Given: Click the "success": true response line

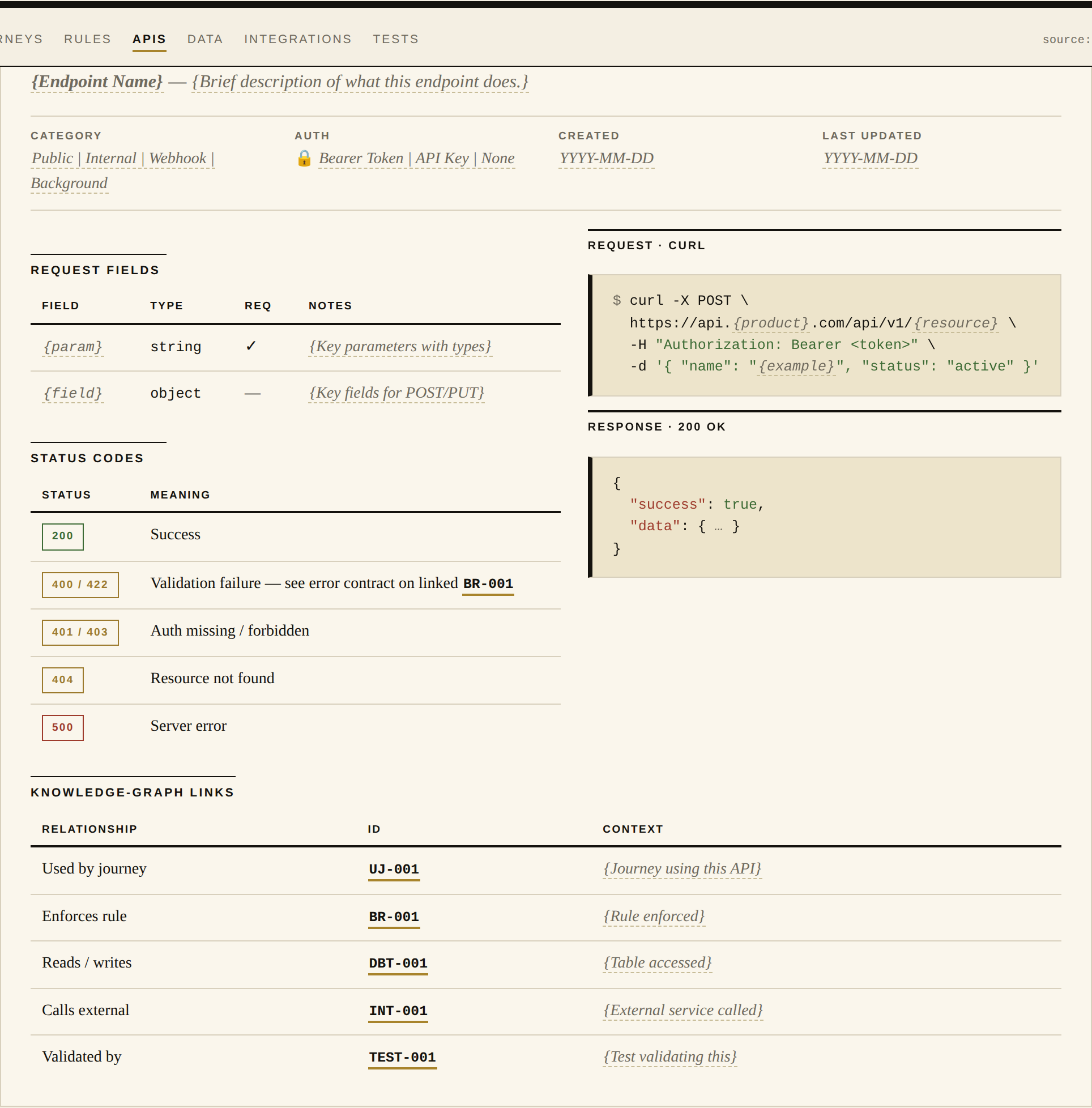Looking at the screenshot, I should (x=697, y=505).
